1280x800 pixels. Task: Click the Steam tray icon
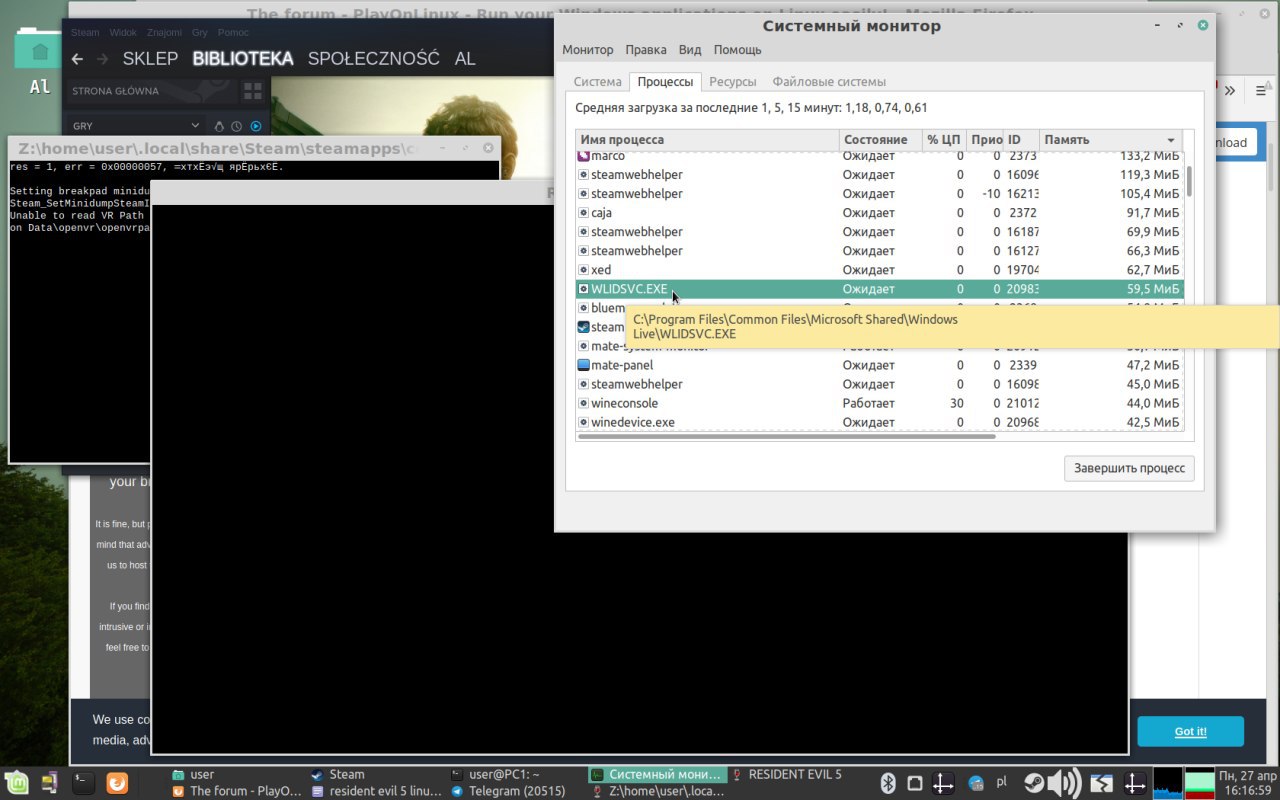(1034, 782)
